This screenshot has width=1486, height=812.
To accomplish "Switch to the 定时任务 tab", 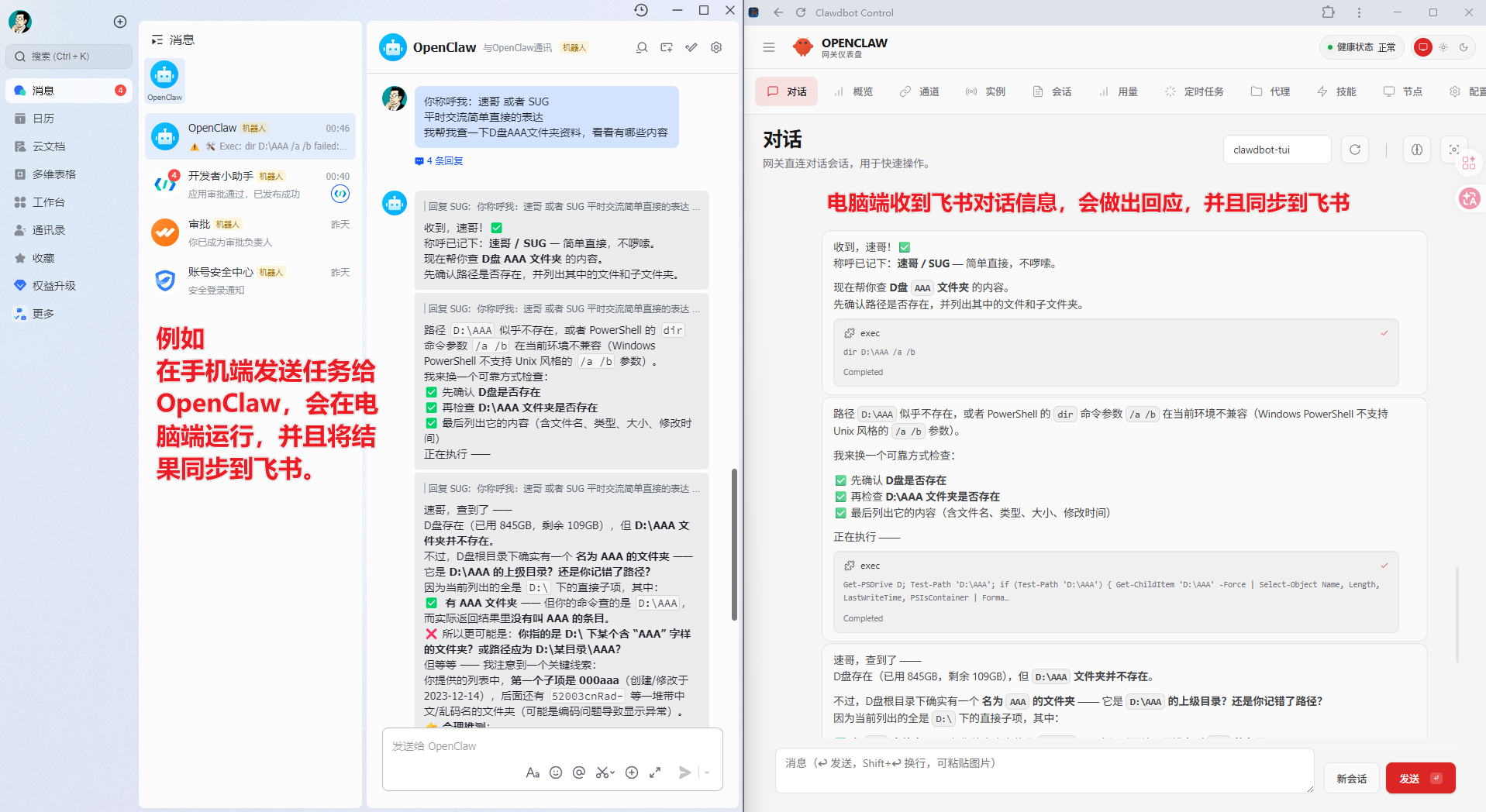I will (1195, 91).
